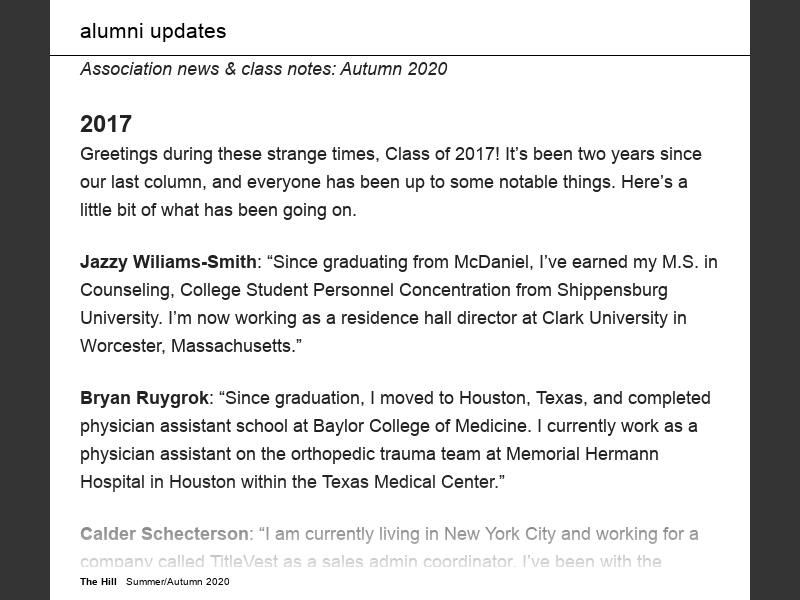Click the "alumni updates" page header

coord(153,31)
